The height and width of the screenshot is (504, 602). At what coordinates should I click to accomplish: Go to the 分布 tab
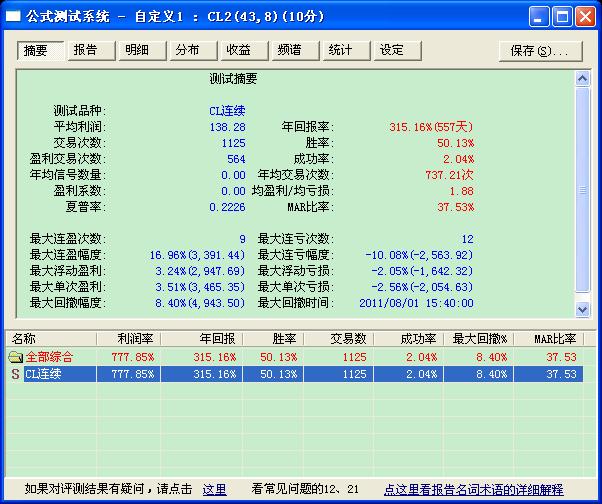(187, 50)
